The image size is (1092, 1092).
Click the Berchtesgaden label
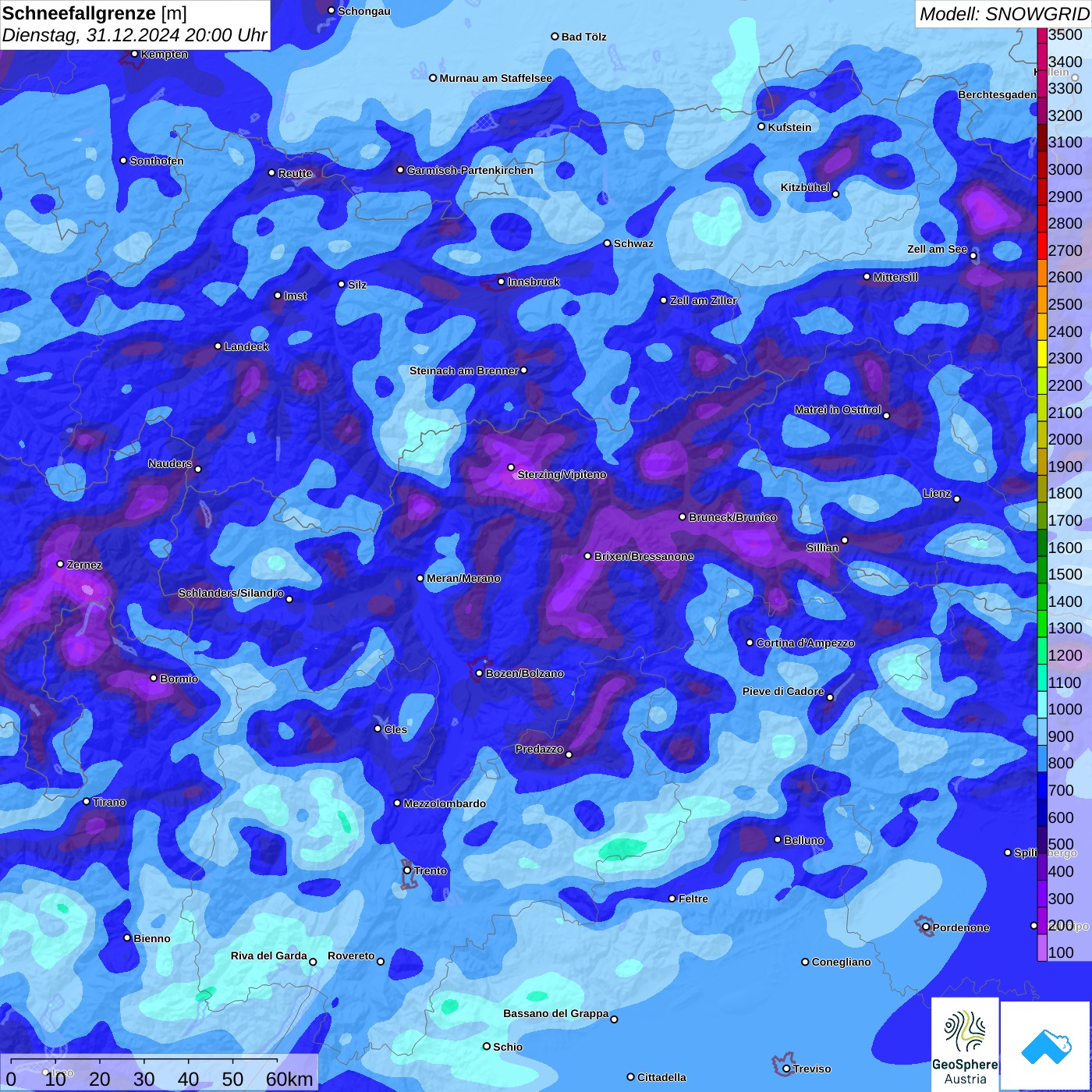tap(997, 94)
